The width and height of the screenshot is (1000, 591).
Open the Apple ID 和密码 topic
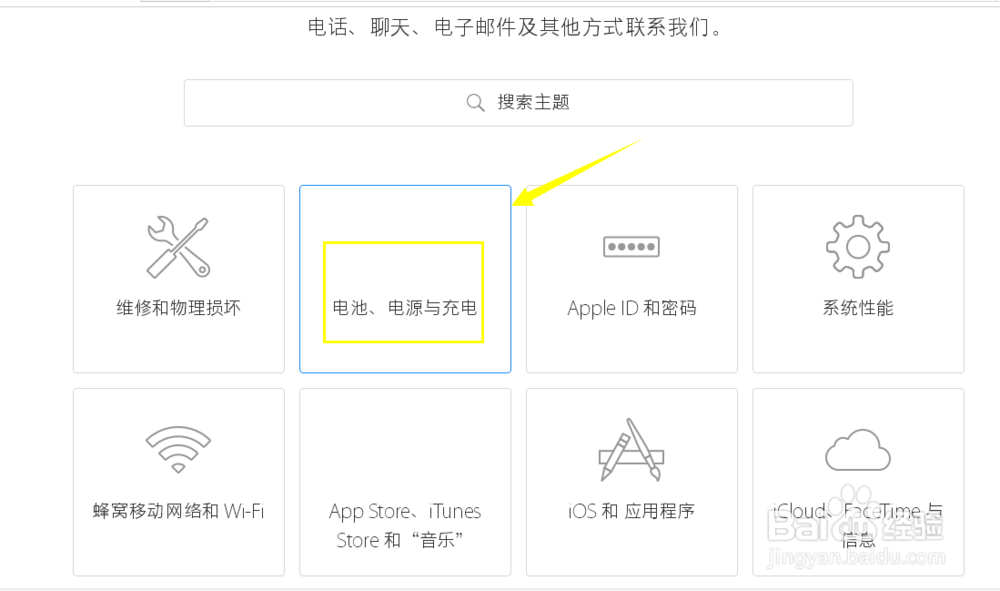pyautogui.click(x=631, y=309)
